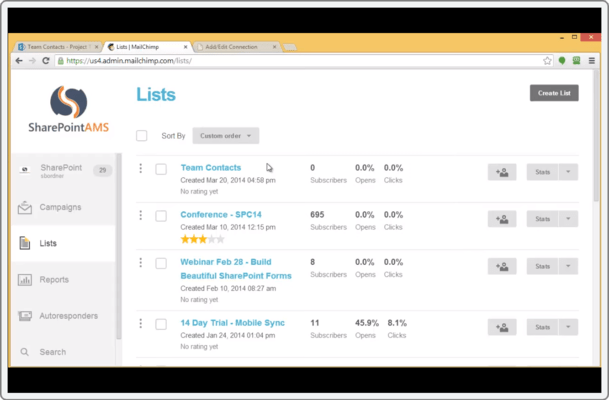Open the Campaigns envelope icon in sidebar
609x400 pixels.
click(25, 207)
